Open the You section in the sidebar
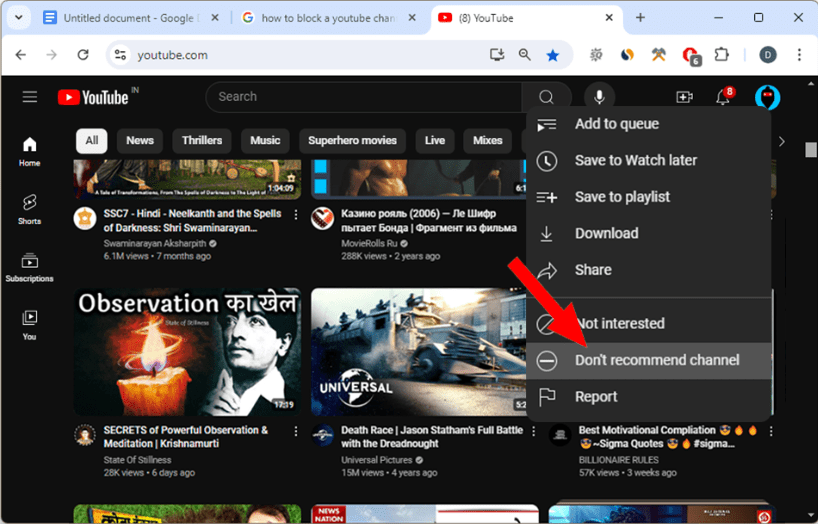Screen dimensions: 818x524 30,325
